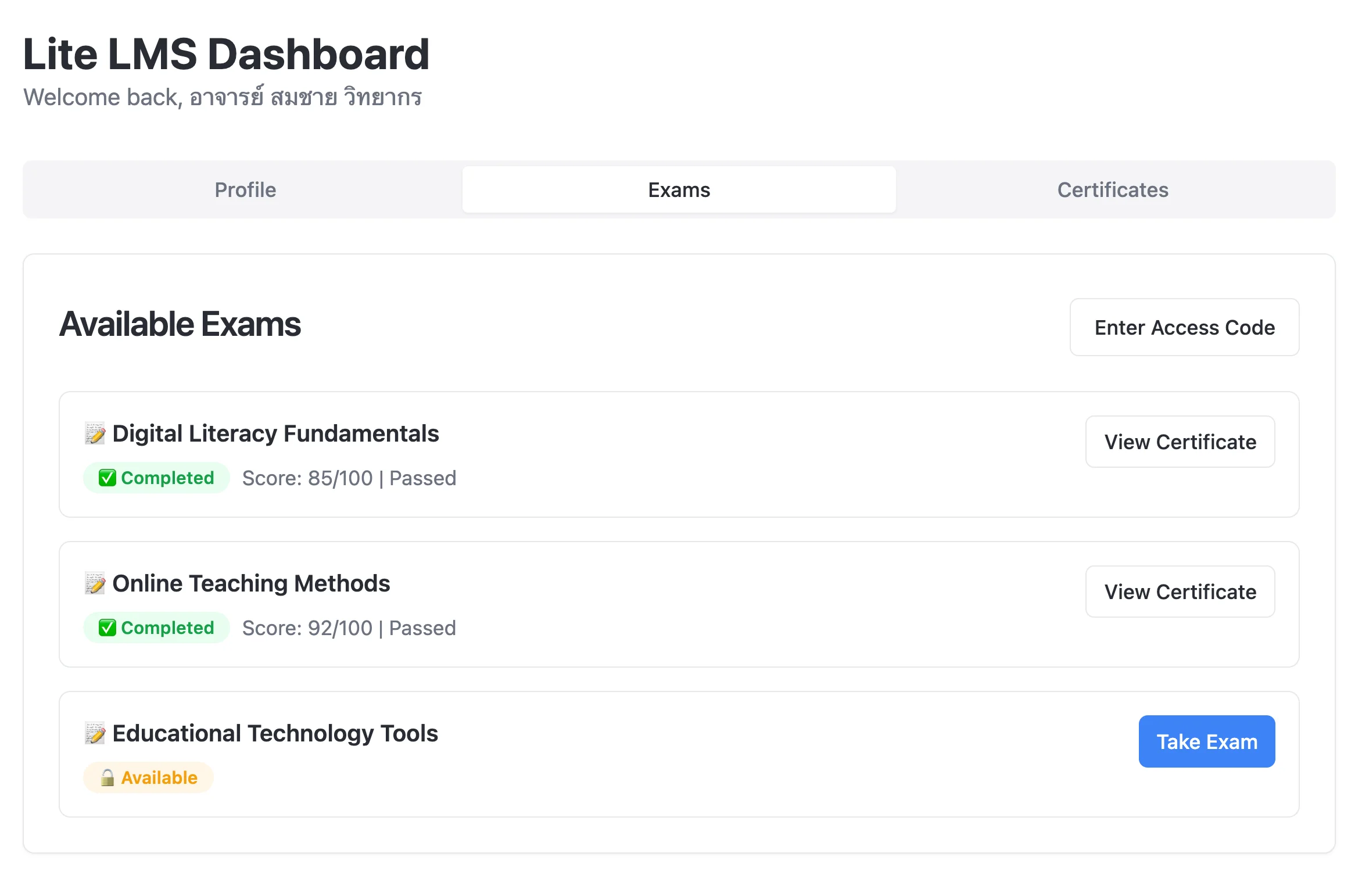Open the Certificates tab
Image resolution: width=1362 pixels, height=896 pixels.
[x=1112, y=190]
